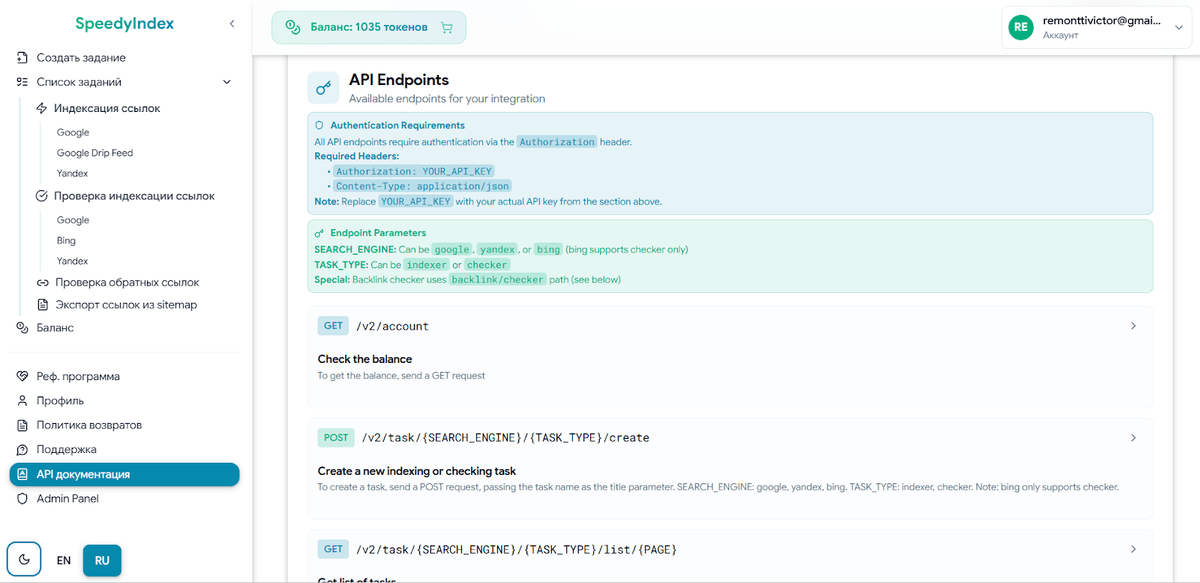Image resolution: width=1200 pixels, height=583 pixels.
Task: Expand the Список заданий section chevron
Action: tap(227, 82)
